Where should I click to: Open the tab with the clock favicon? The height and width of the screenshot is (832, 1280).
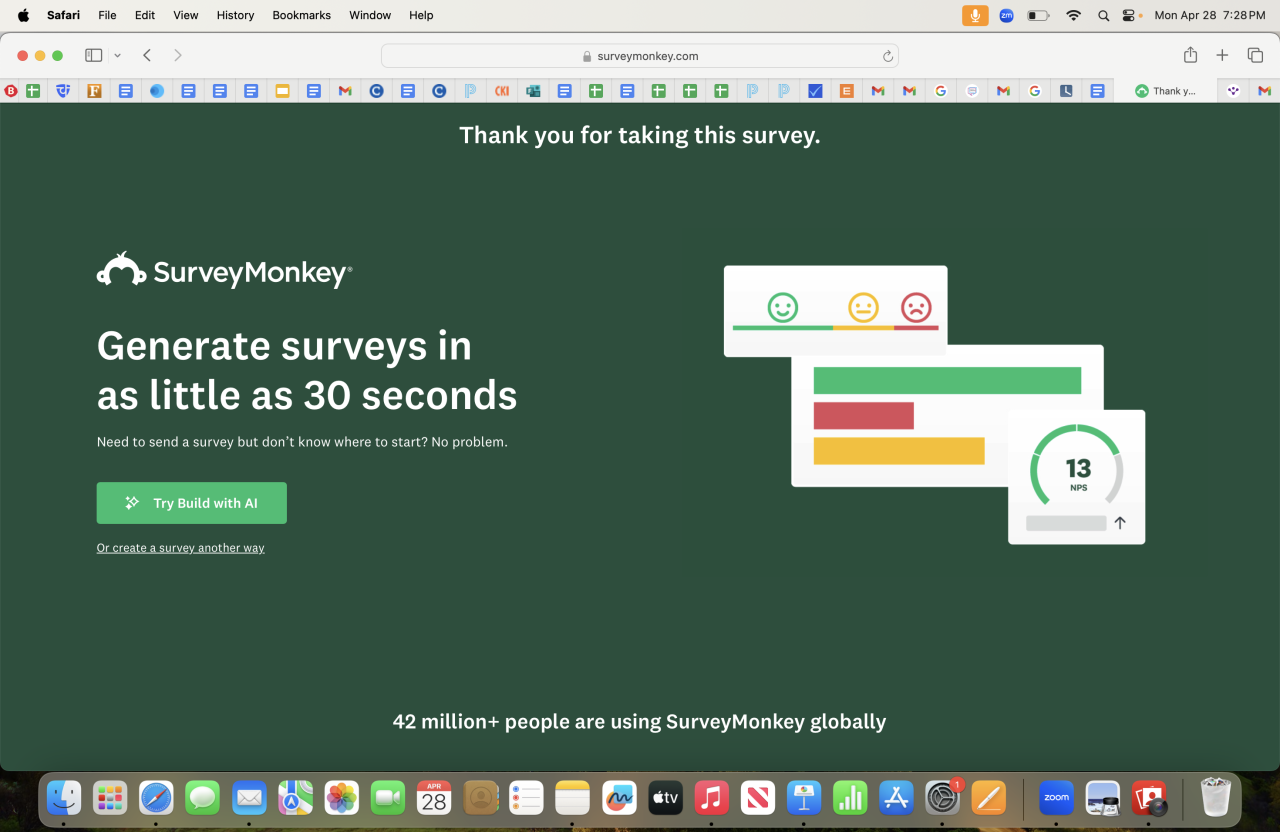[x=1066, y=91]
